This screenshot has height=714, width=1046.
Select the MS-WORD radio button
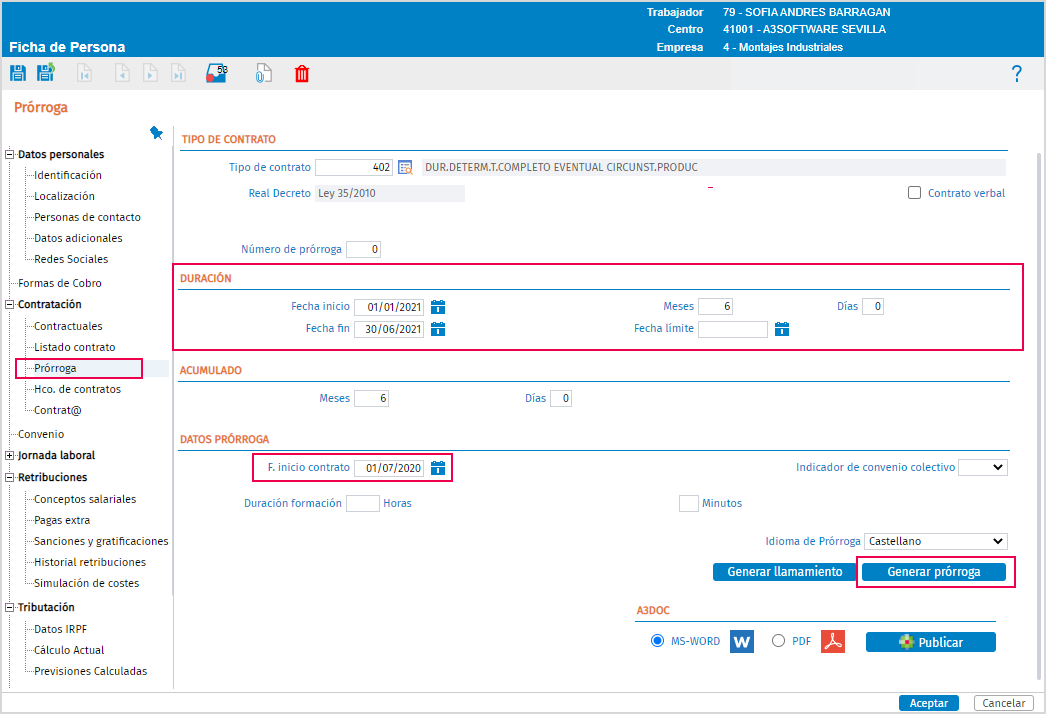pos(657,641)
